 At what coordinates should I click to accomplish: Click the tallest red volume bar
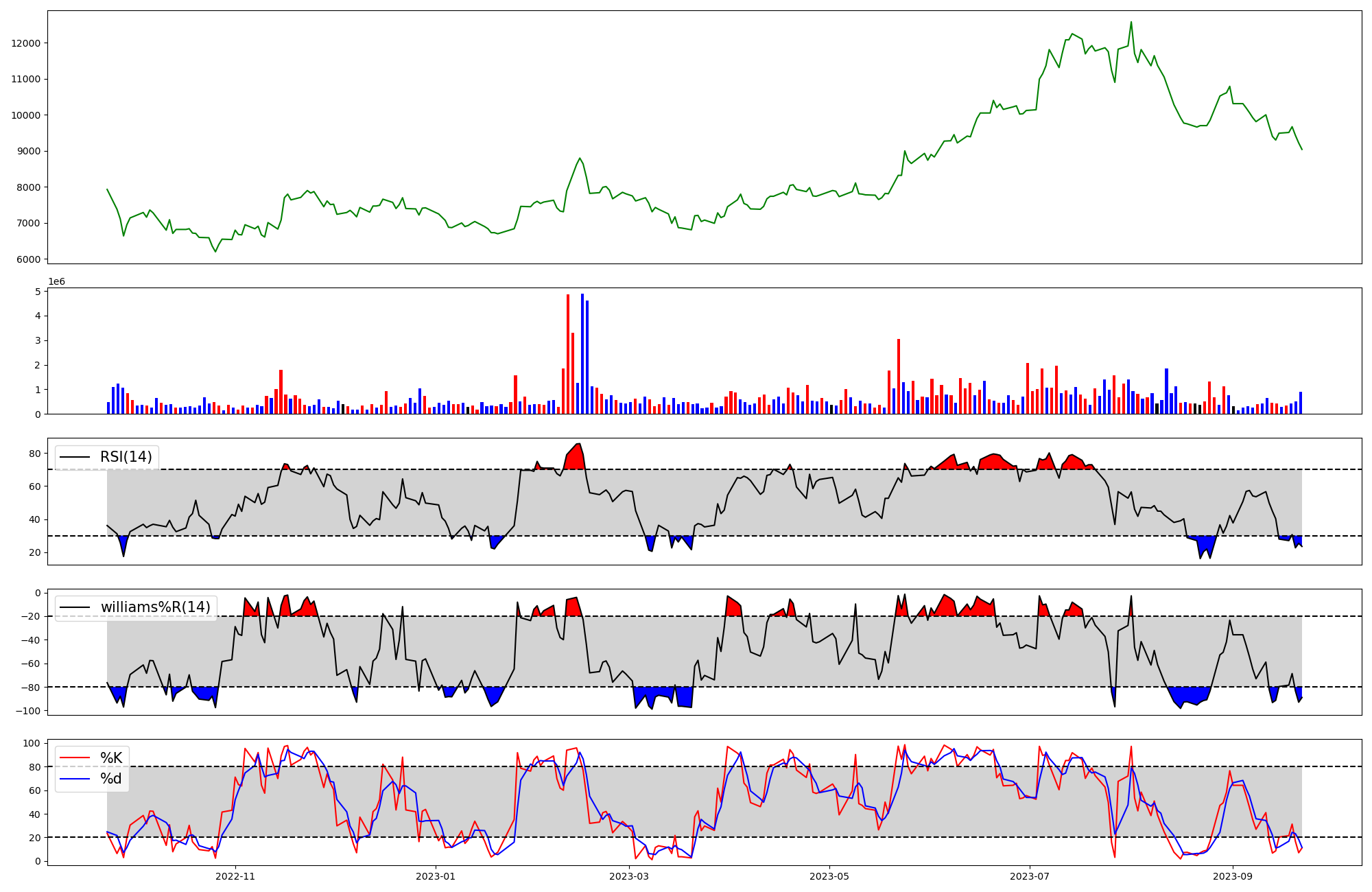568,353
